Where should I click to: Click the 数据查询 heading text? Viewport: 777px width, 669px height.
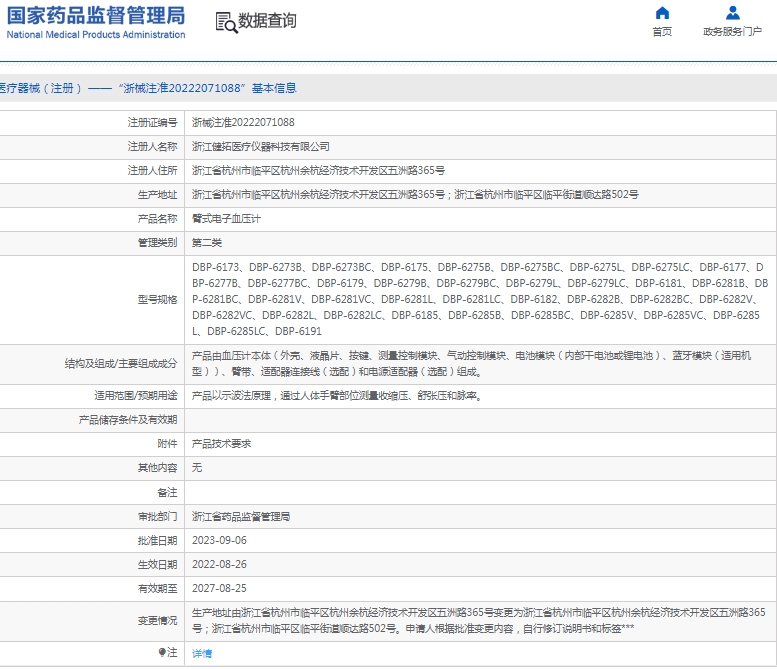268,21
